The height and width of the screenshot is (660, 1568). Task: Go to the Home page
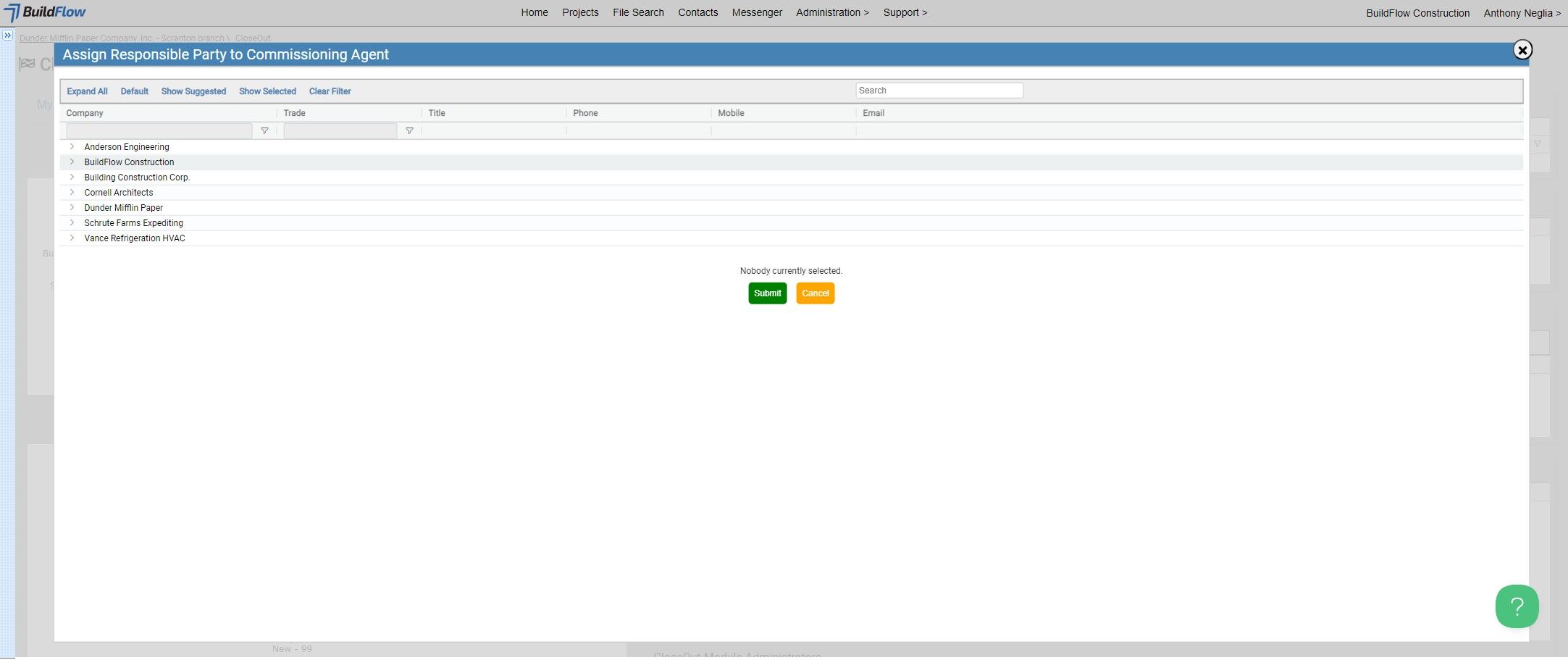tap(534, 12)
